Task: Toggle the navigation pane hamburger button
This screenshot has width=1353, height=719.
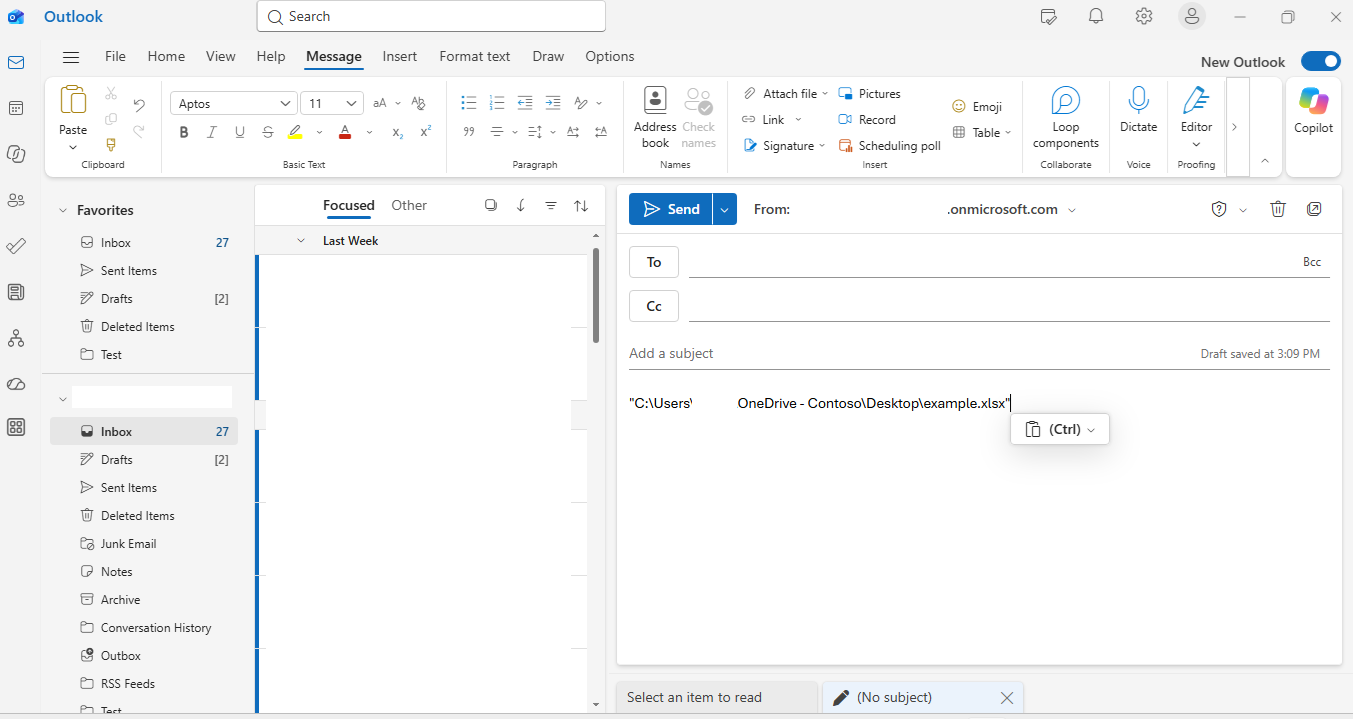Action: pos(71,57)
